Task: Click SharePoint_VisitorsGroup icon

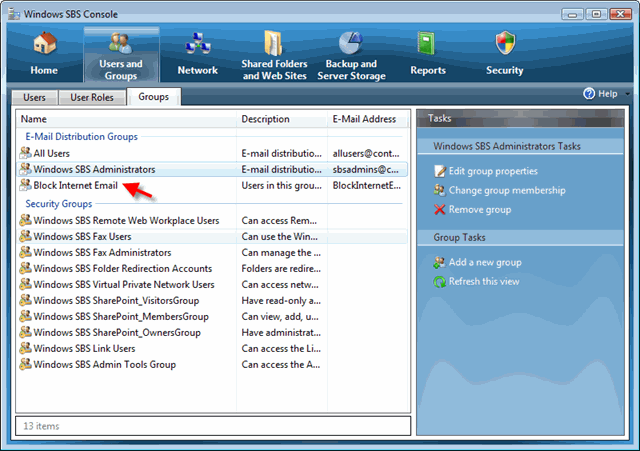Action: [x=25, y=300]
